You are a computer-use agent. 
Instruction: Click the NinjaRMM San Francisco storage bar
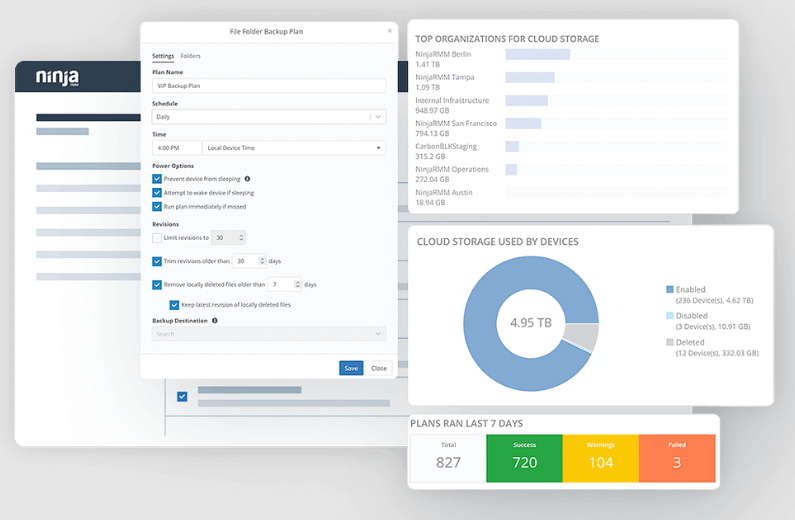point(523,123)
